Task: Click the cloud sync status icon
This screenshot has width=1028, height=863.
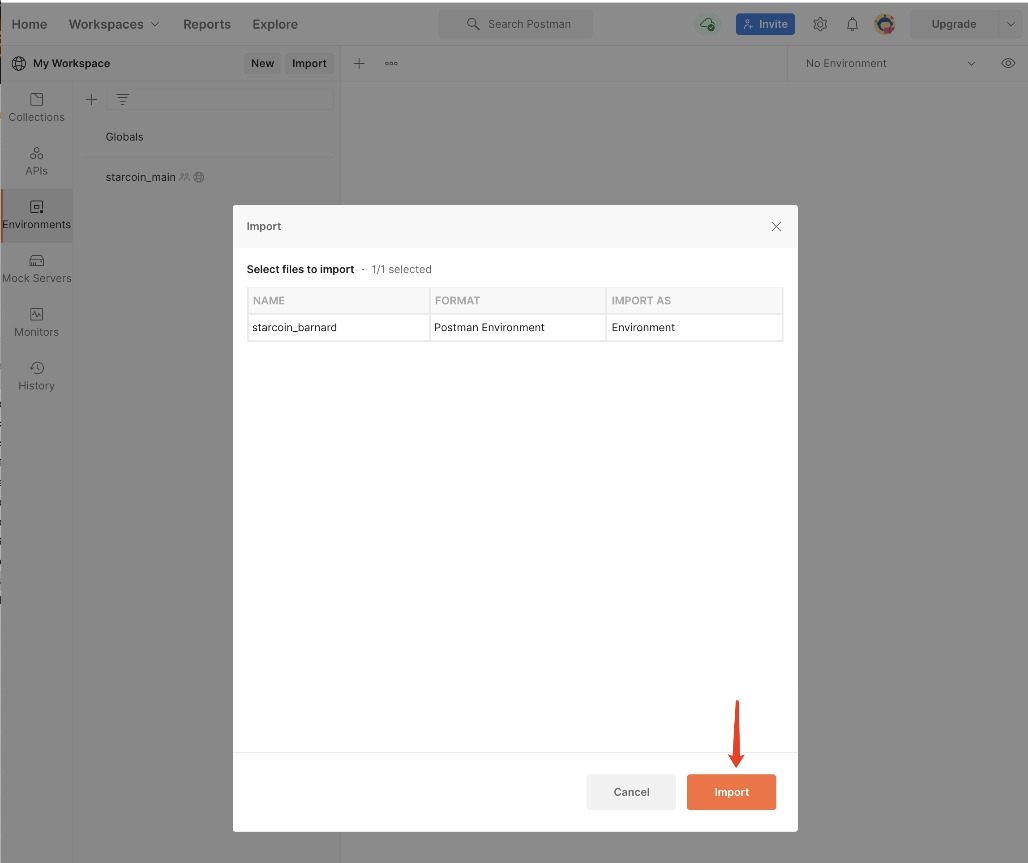Action: click(x=707, y=24)
